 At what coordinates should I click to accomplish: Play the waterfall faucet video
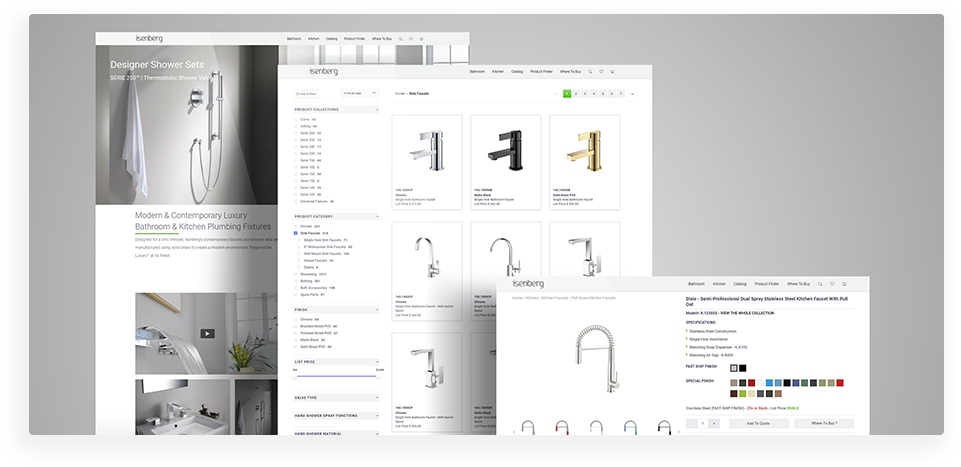[x=207, y=333]
